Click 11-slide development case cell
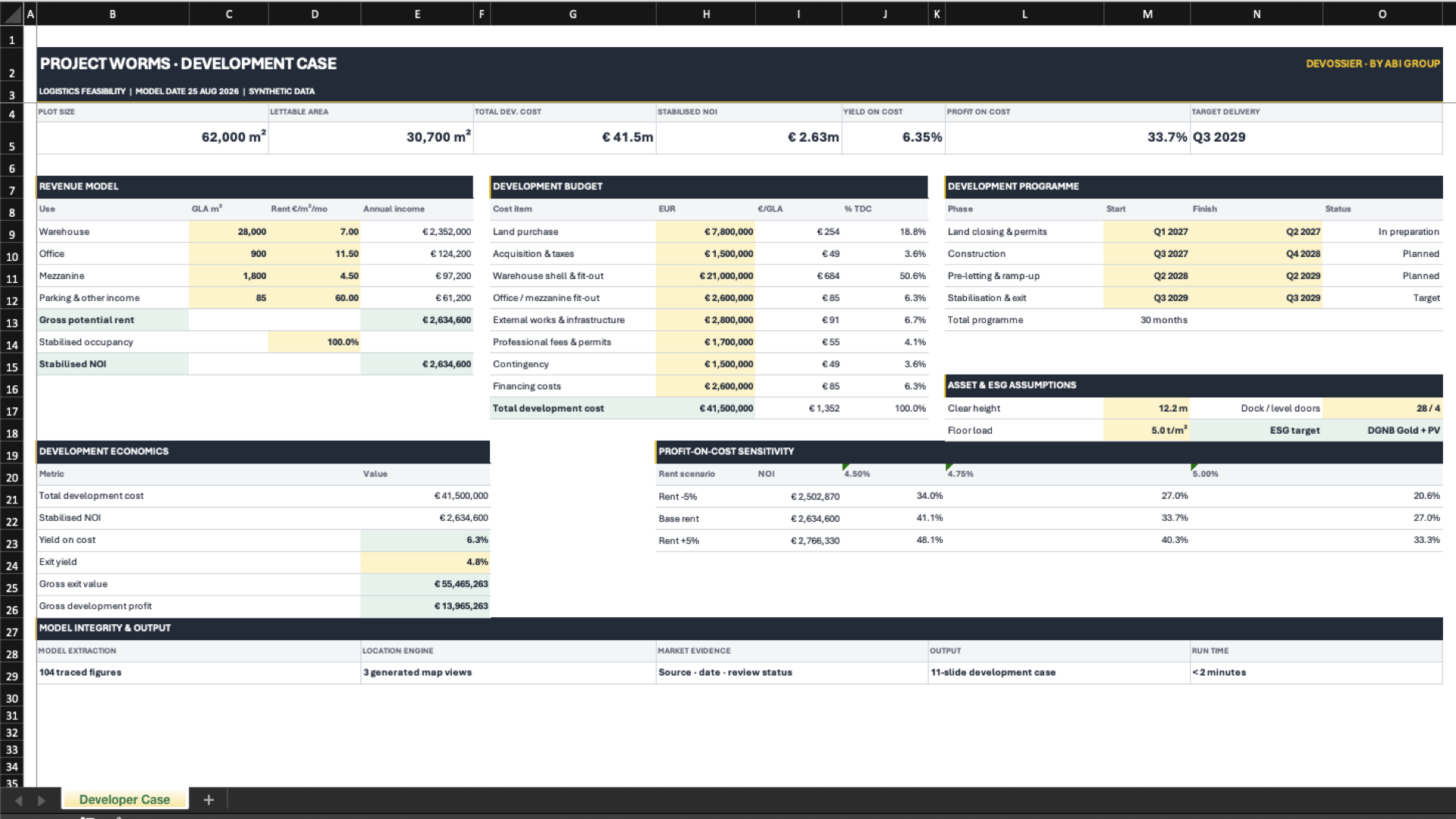This screenshot has width=1456, height=819. click(1059, 673)
